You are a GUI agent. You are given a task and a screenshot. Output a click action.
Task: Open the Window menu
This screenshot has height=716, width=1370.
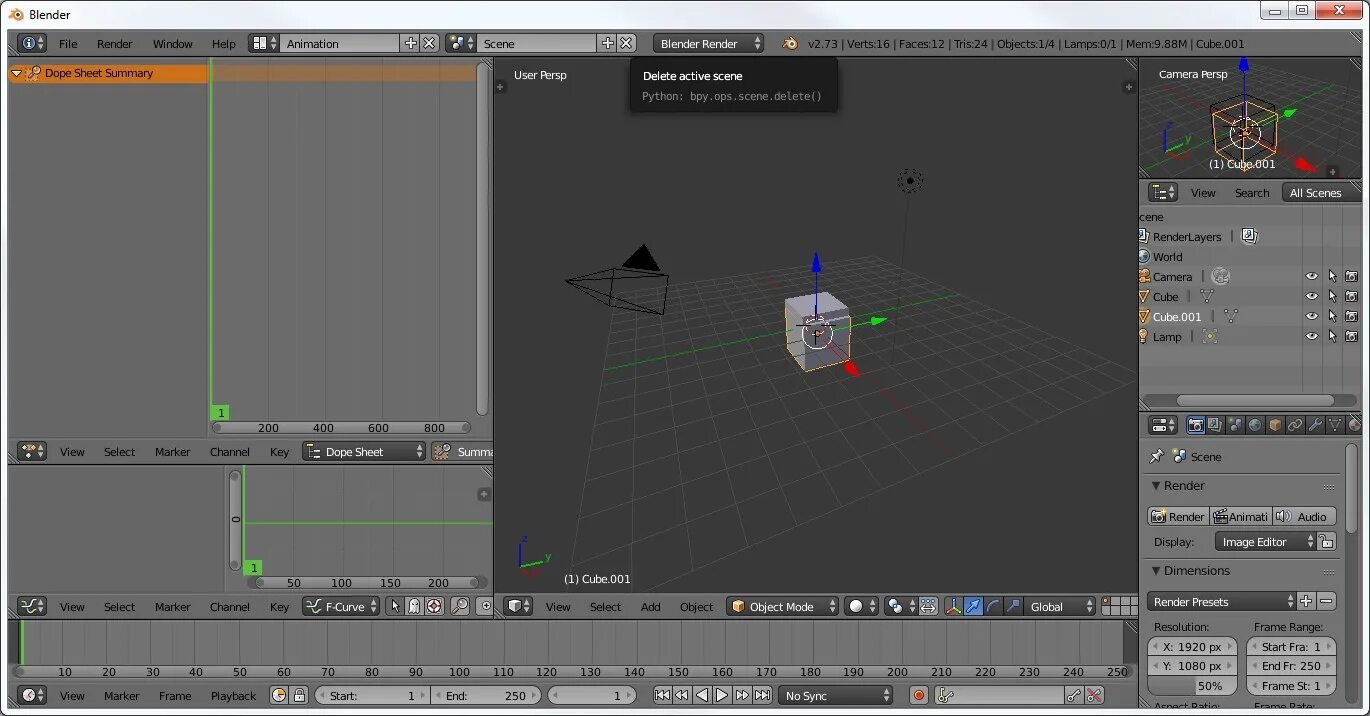coord(172,43)
